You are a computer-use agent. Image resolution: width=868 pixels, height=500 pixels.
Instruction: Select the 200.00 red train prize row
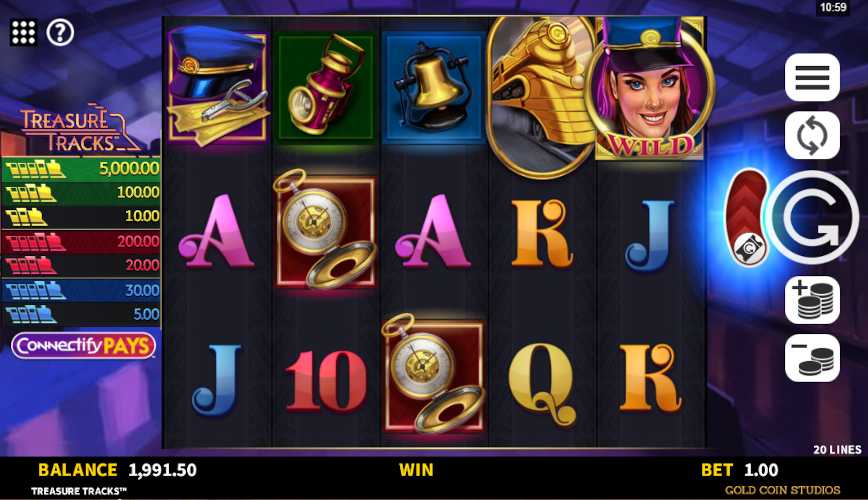(x=81, y=241)
